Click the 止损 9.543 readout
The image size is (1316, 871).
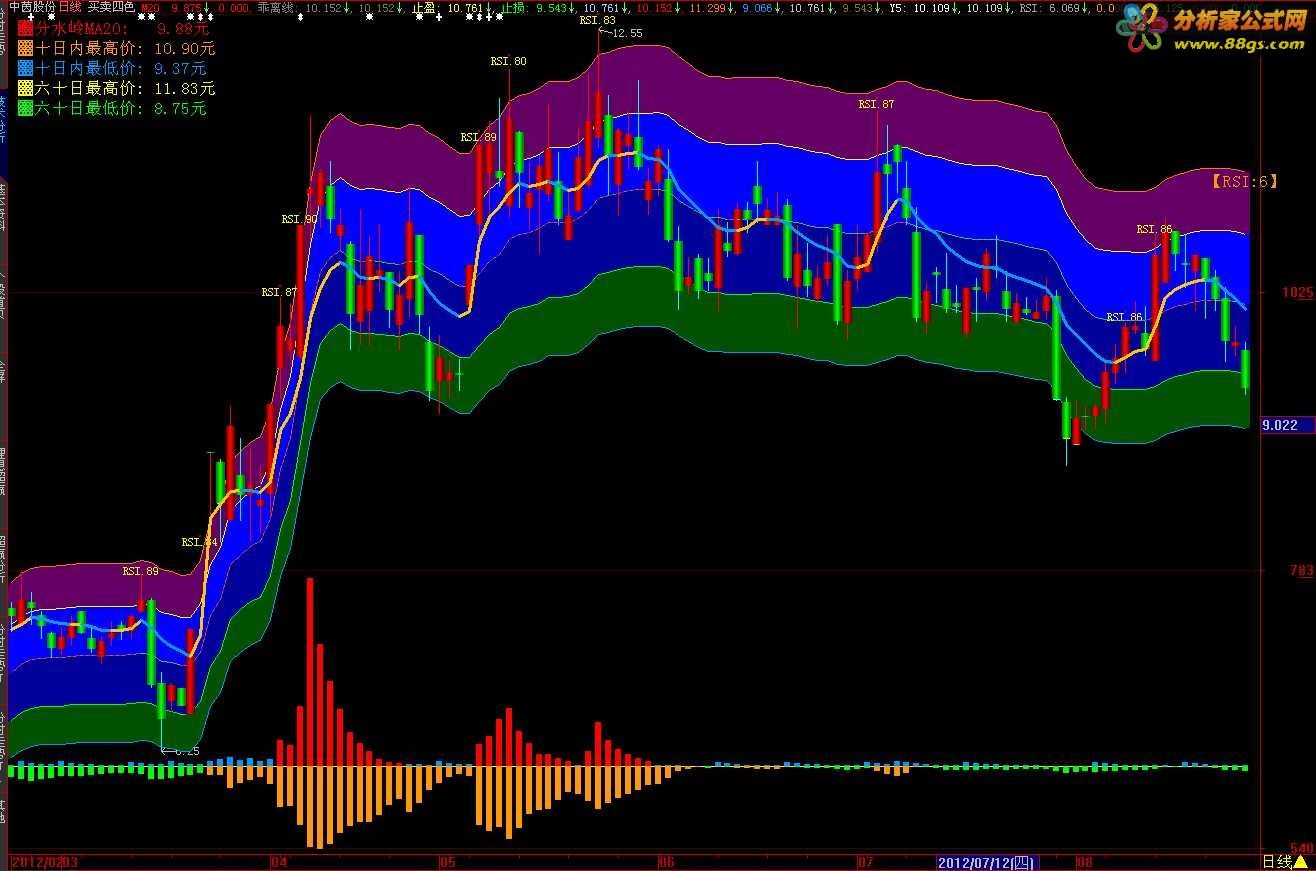(540, 7)
